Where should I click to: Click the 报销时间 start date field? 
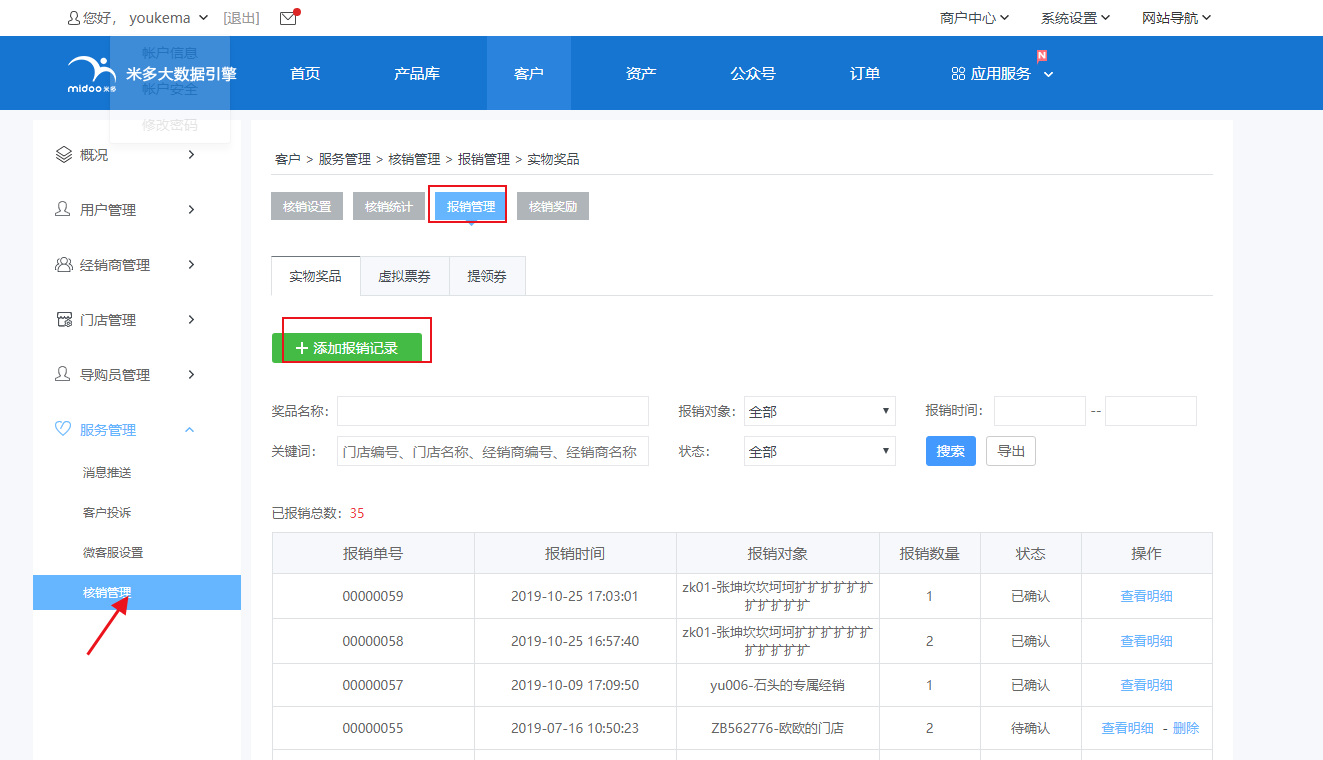pos(1040,411)
